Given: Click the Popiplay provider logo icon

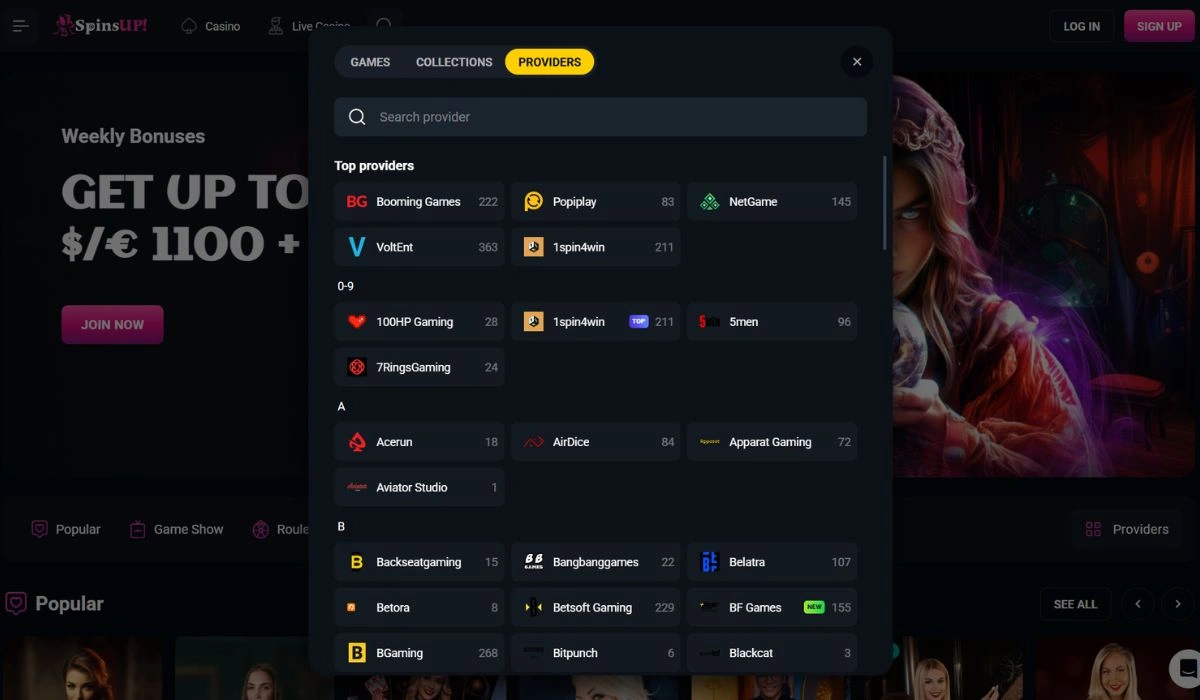Looking at the screenshot, I should point(534,202).
